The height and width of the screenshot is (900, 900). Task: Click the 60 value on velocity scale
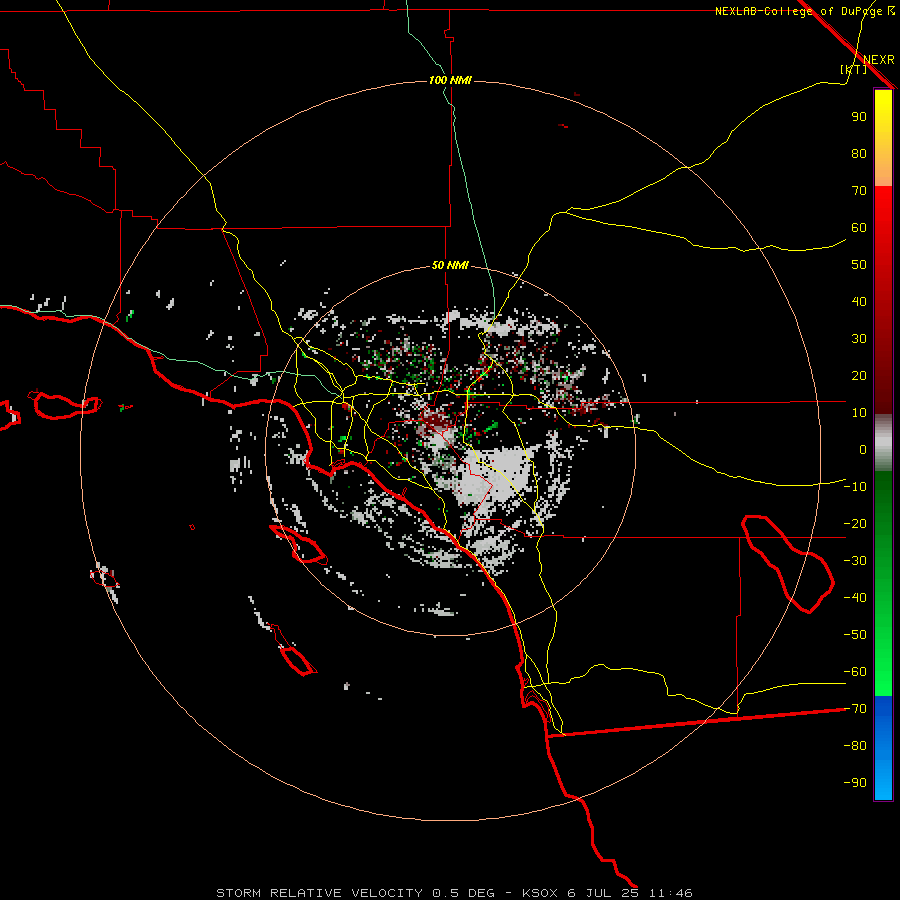tap(859, 227)
